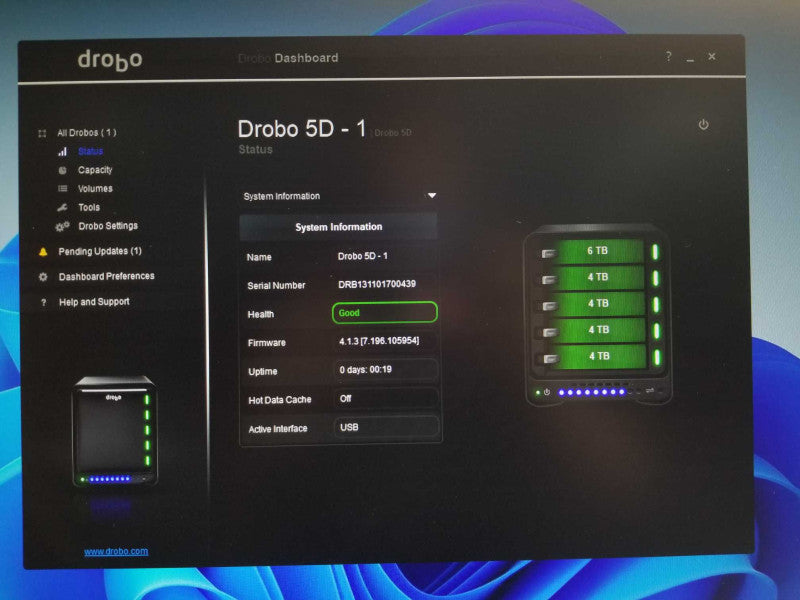
Task: Click the Volumes list icon
Action: [62, 189]
